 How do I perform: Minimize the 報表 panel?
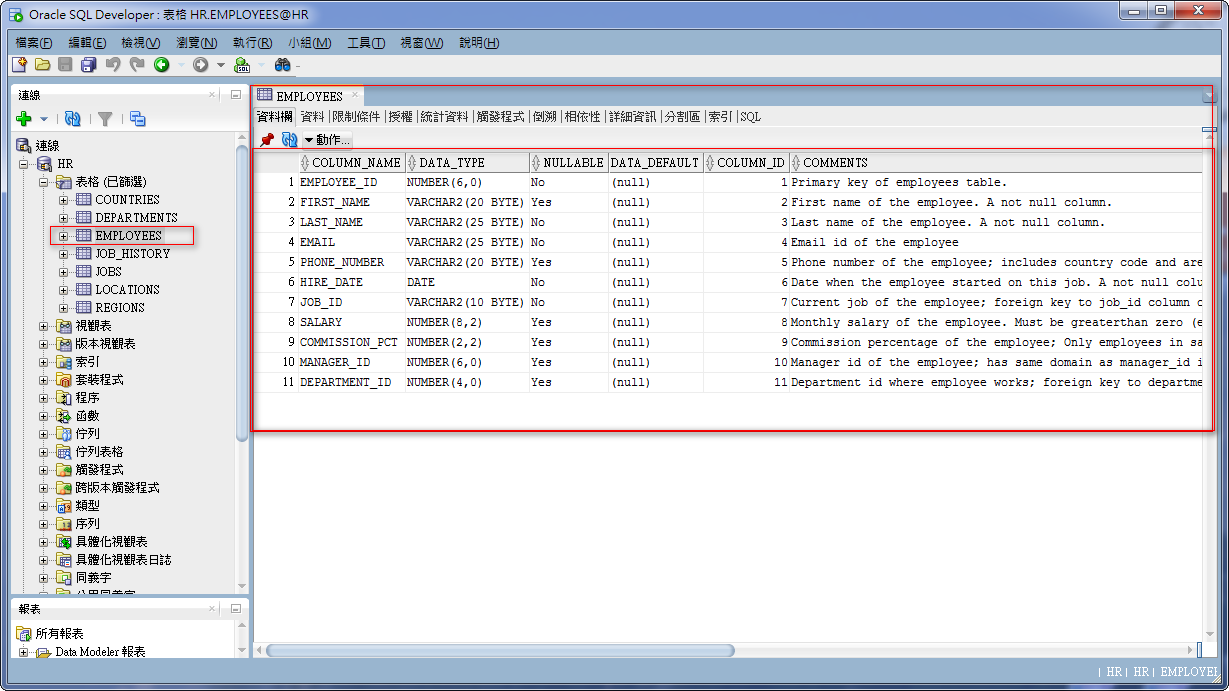tap(236, 608)
